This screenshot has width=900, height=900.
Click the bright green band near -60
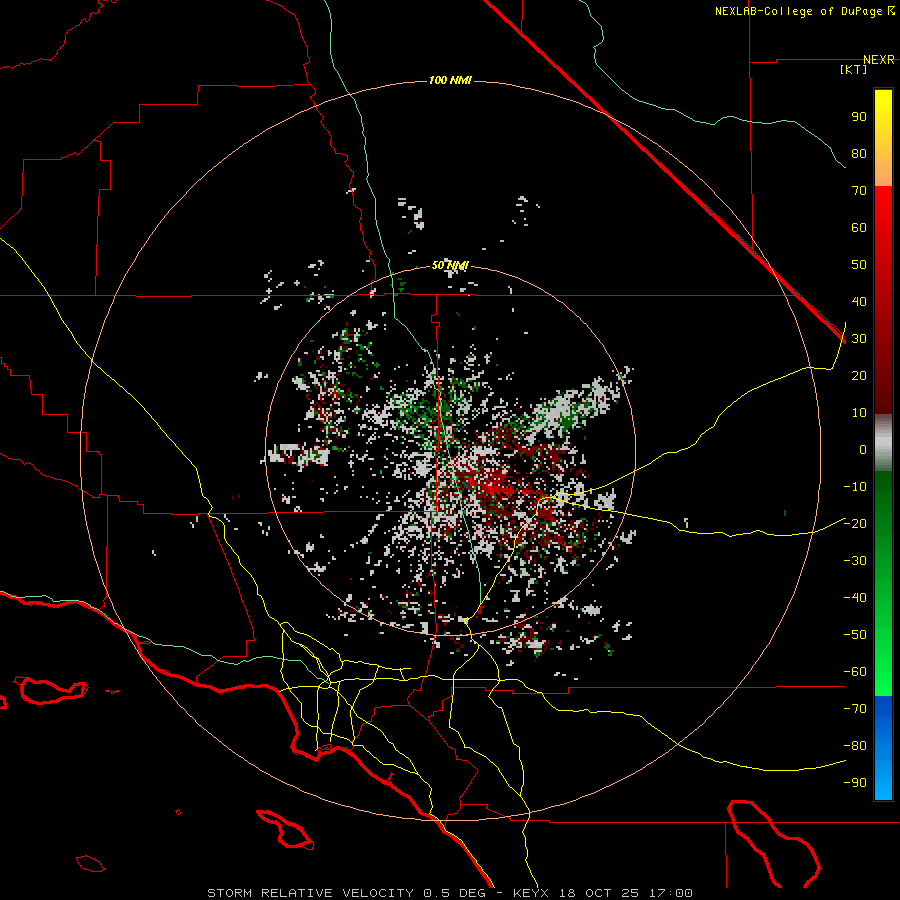coord(883,672)
